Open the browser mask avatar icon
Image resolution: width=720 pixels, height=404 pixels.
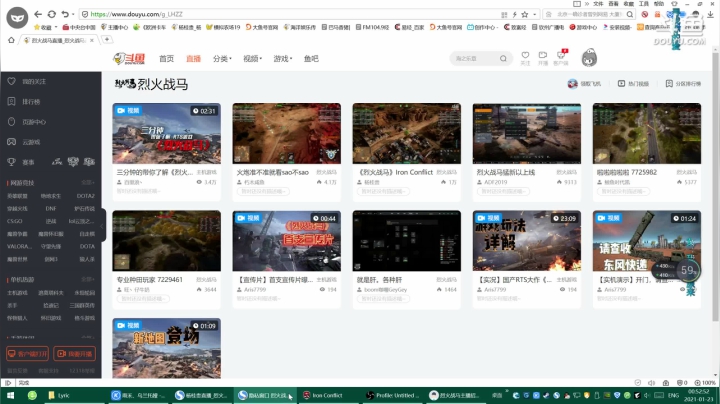click(x=17, y=18)
